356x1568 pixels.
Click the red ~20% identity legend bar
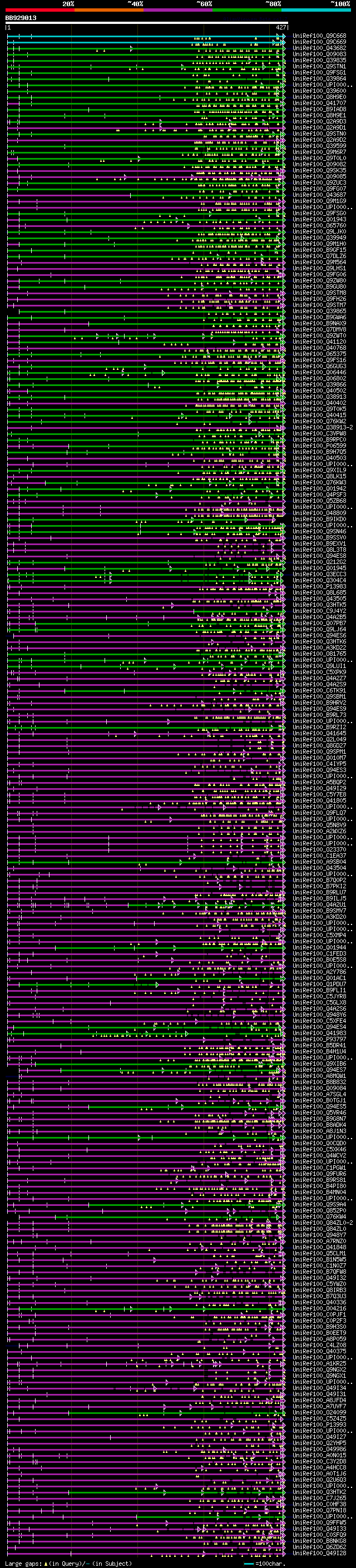click(40, 11)
